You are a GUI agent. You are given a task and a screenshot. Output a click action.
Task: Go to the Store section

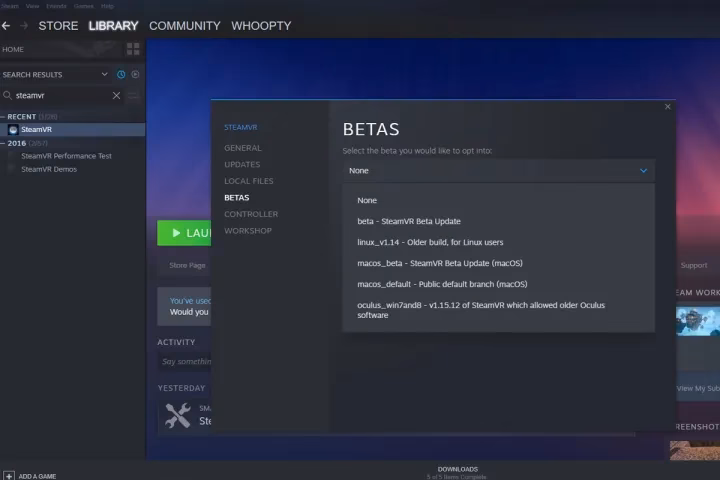(58, 26)
